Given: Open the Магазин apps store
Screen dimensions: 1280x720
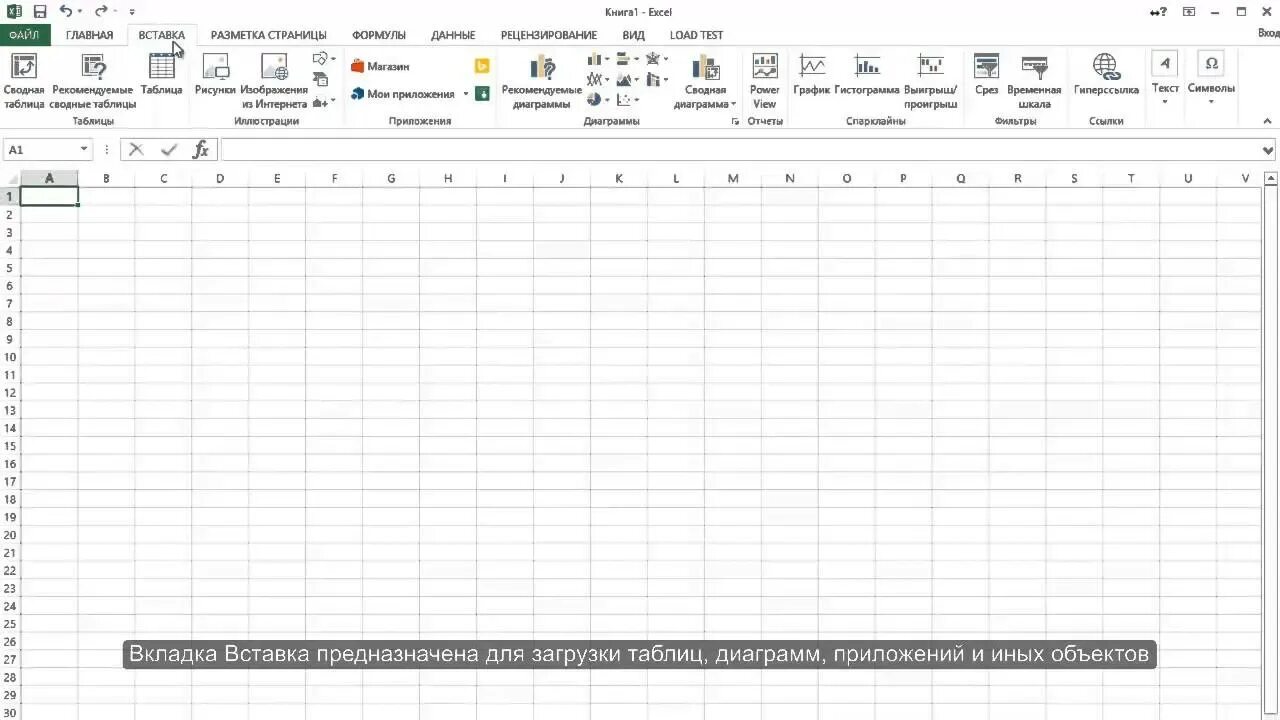Looking at the screenshot, I should pos(380,66).
